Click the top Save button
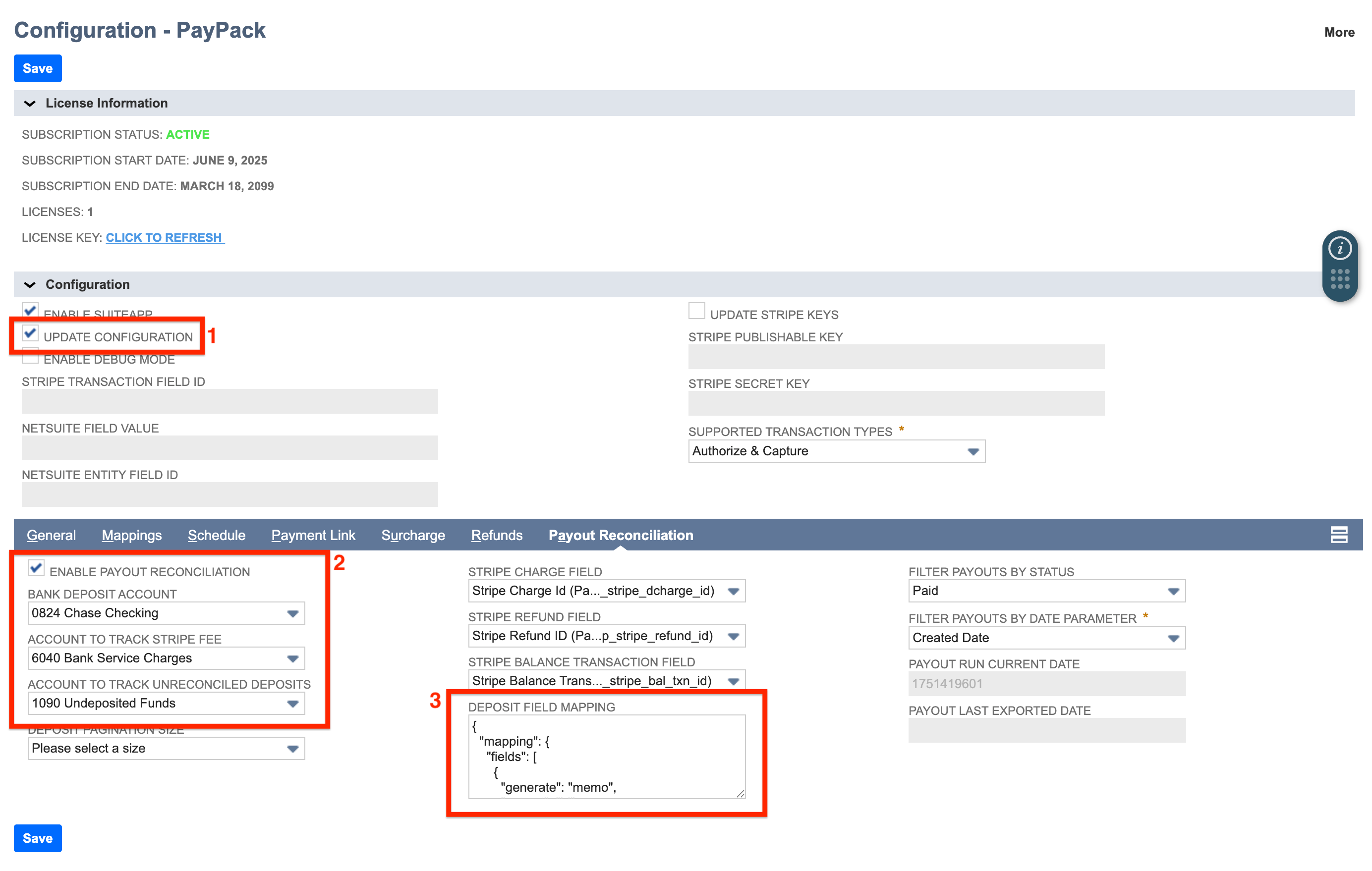Image resolution: width=1372 pixels, height=871 pixels. click(x=38, y=68)
